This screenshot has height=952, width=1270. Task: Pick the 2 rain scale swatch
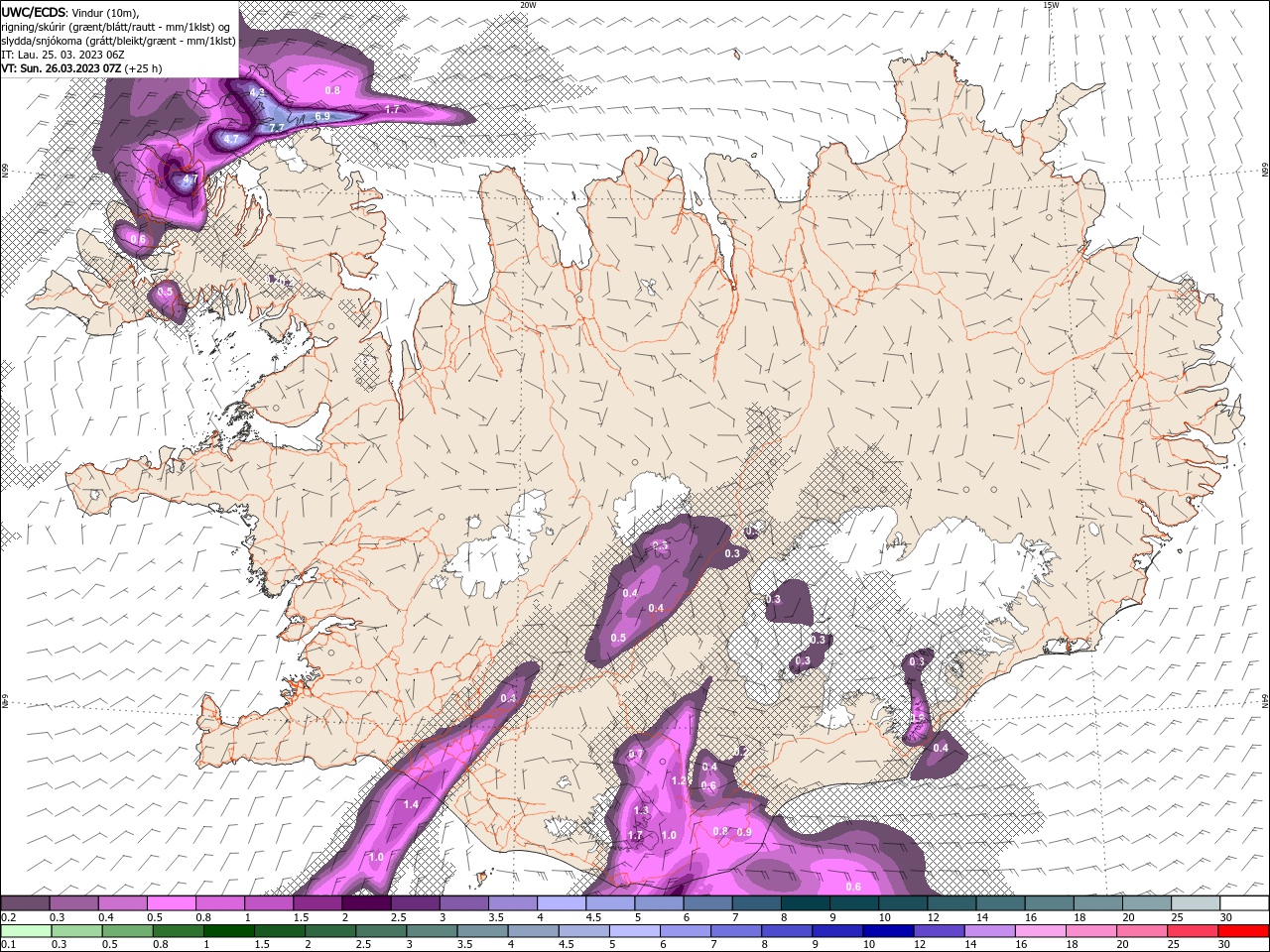click(x=330, y=931)
